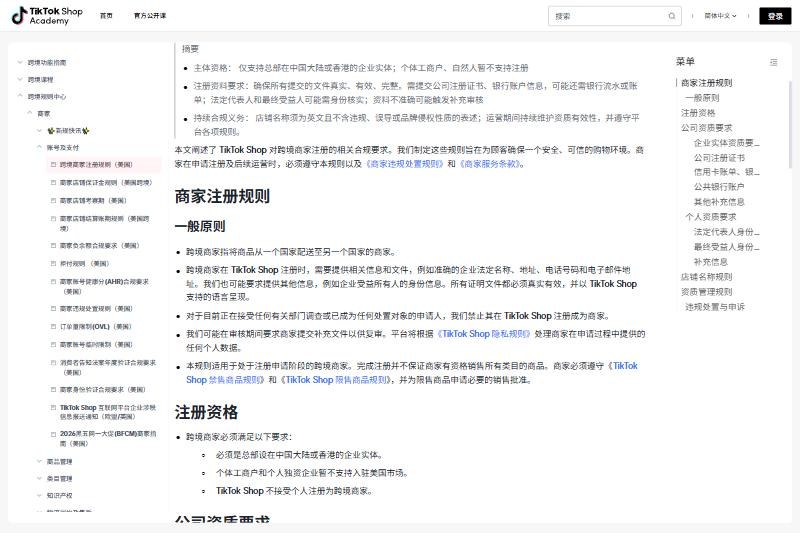
Task: Jump to 最终受益人身份… in the outline
Action: (x=727, y=247)
